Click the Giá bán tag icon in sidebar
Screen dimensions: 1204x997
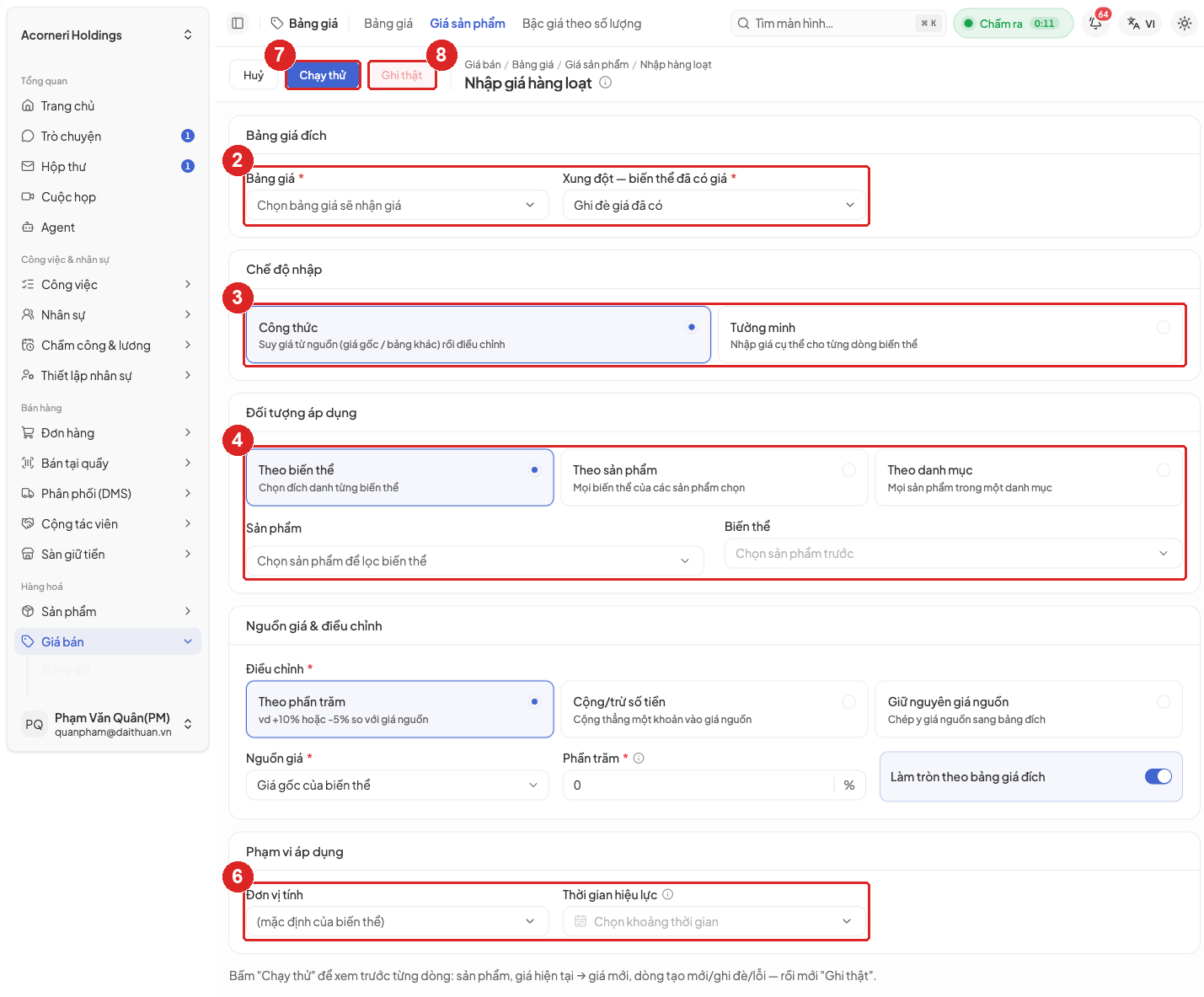coord(28,642)
